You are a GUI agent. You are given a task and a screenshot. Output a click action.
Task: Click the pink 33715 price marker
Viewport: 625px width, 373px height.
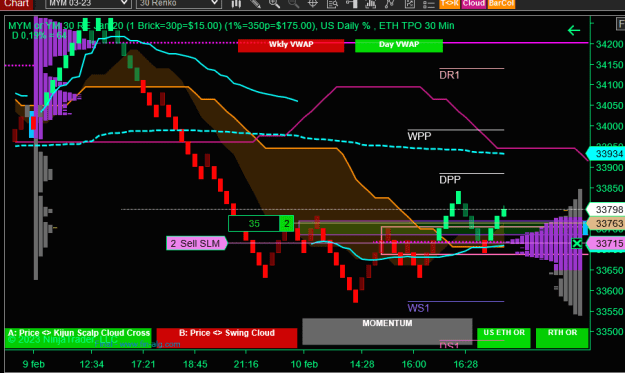click(606, 243)
